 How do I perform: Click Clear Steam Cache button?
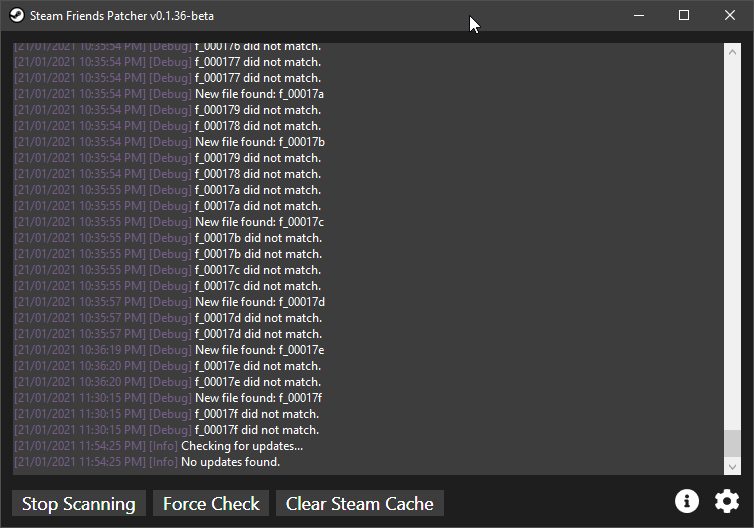360,503
